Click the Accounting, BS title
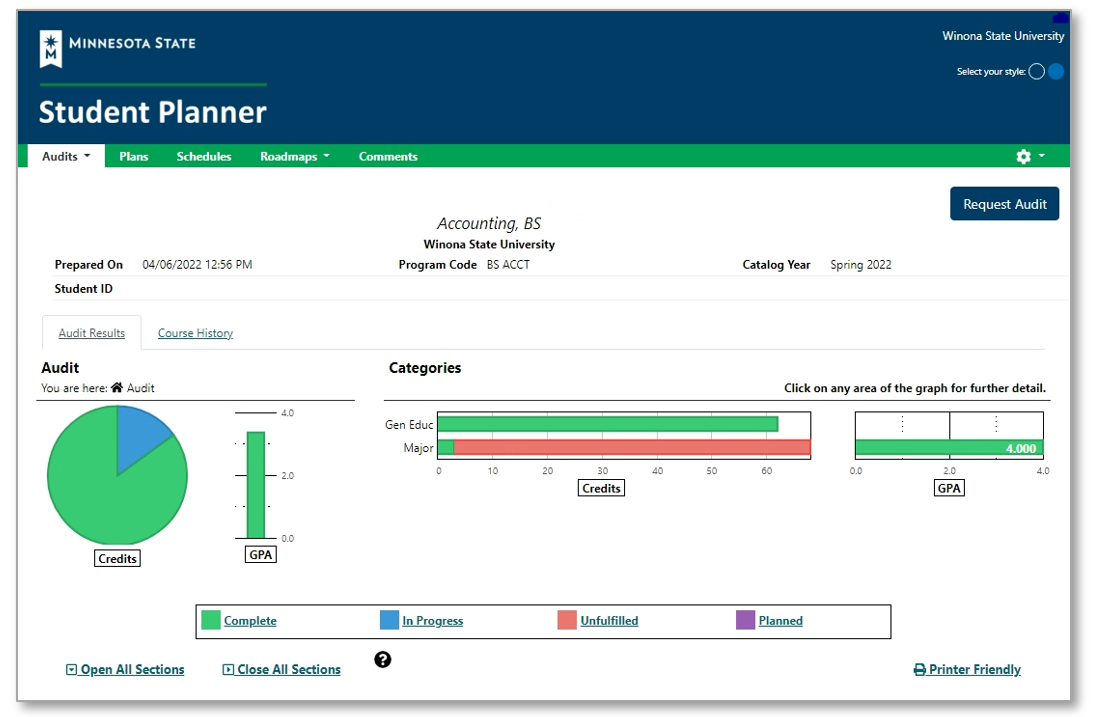The image size is (1094, 717). [x=489, y=223]
